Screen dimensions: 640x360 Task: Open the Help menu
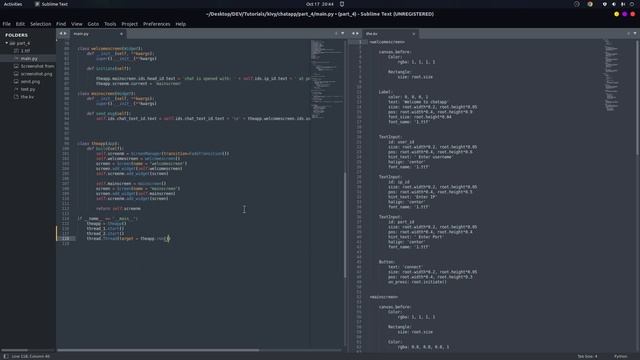tap(180, 24)
